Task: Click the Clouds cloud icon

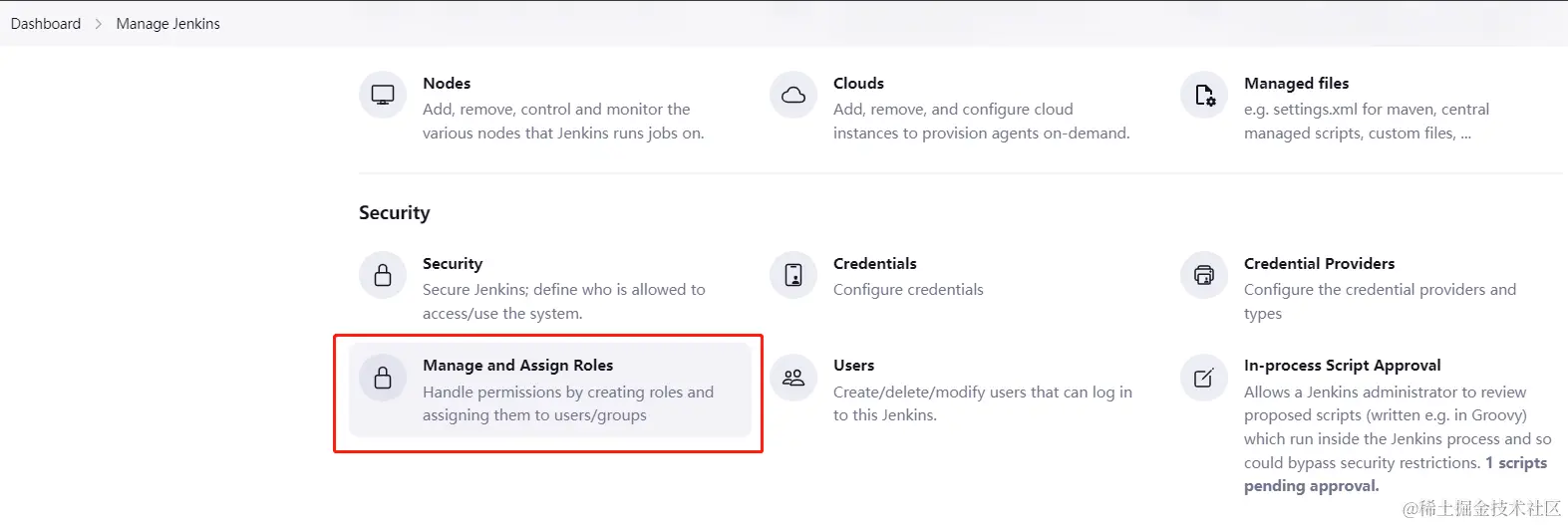Action: click(793, 96)
